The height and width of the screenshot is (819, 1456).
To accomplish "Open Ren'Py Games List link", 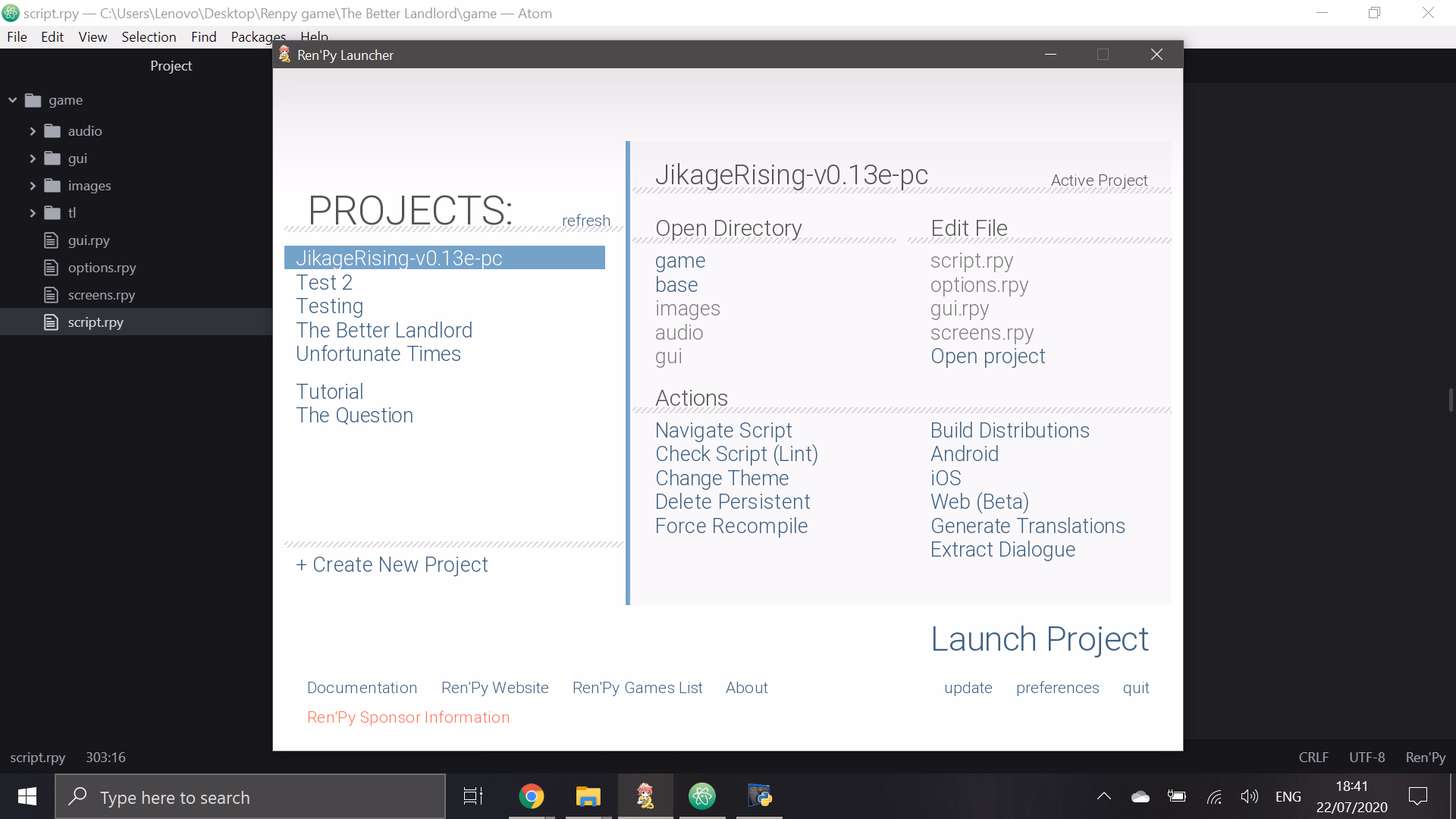I will tap(637, 688).
